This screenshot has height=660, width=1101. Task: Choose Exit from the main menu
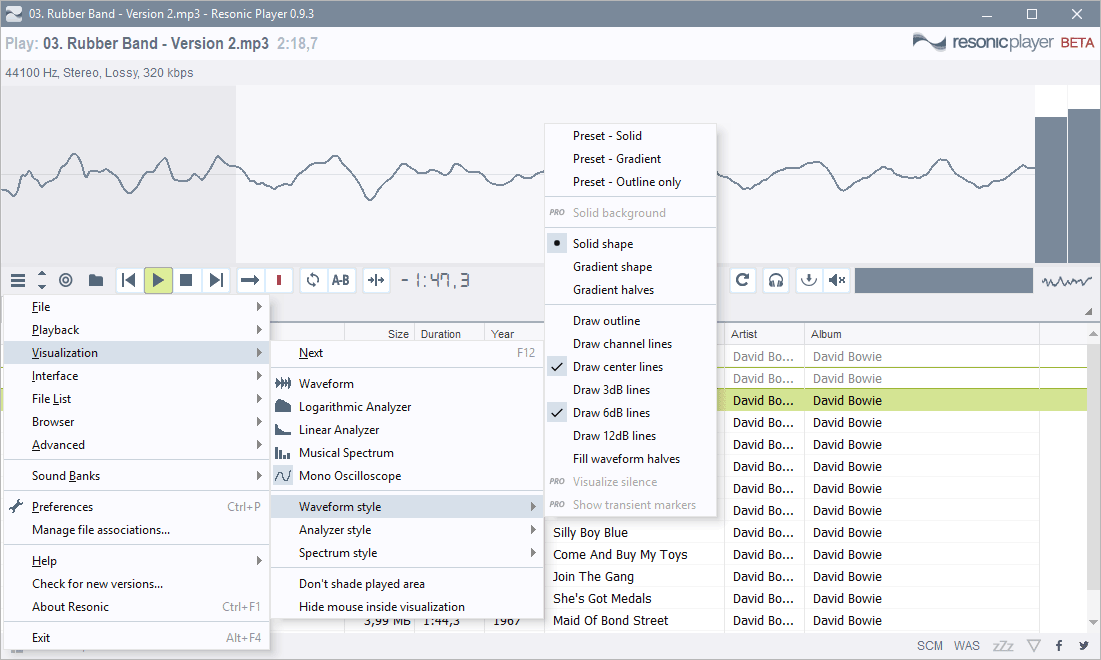136,638
